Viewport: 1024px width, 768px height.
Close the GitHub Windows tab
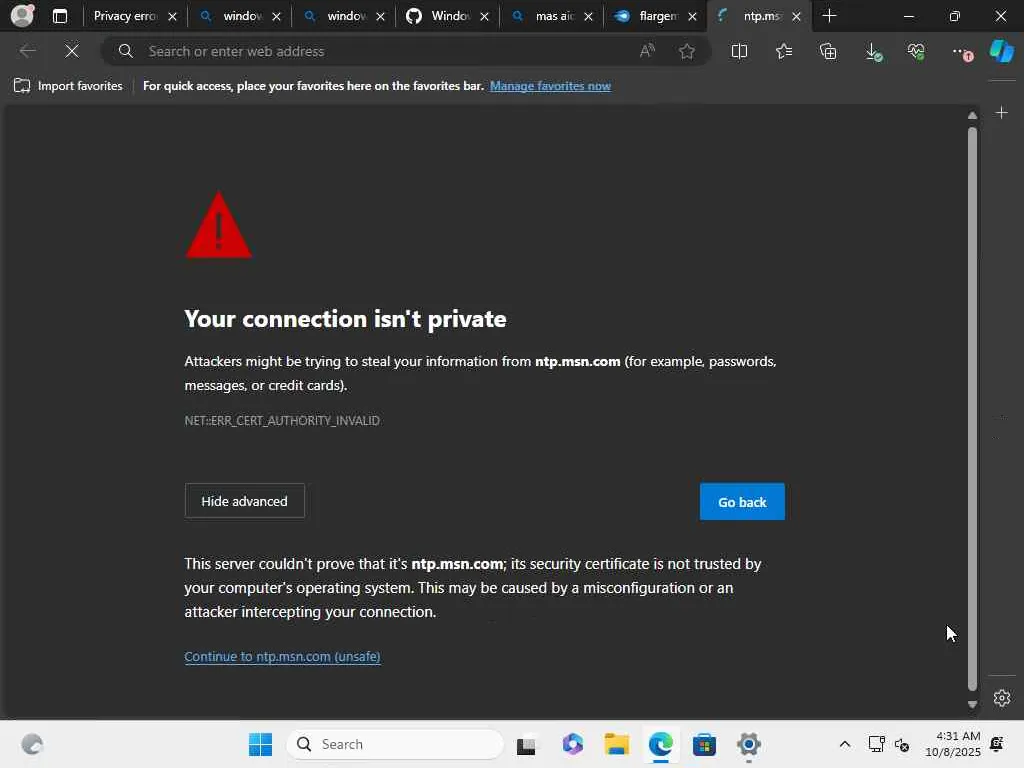pos(485,16)
